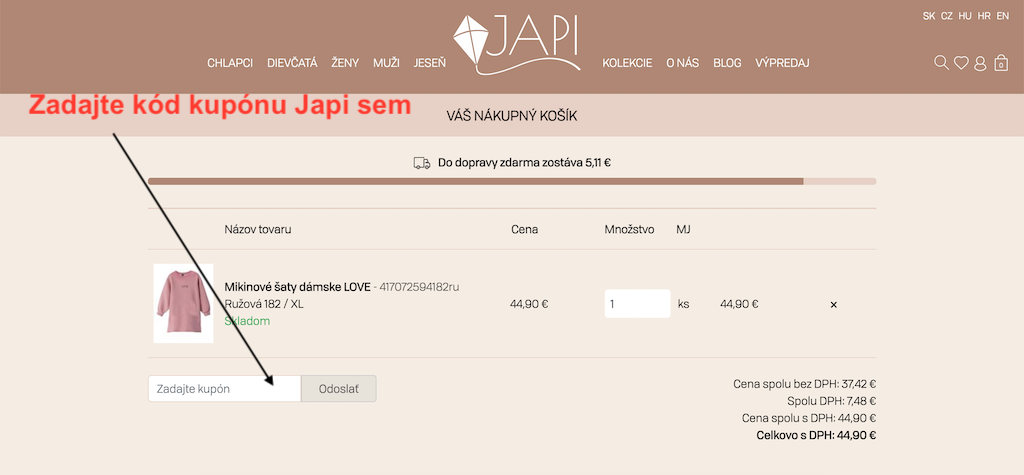
Task: Switch language to HR
Action: [x=984, y=16]
